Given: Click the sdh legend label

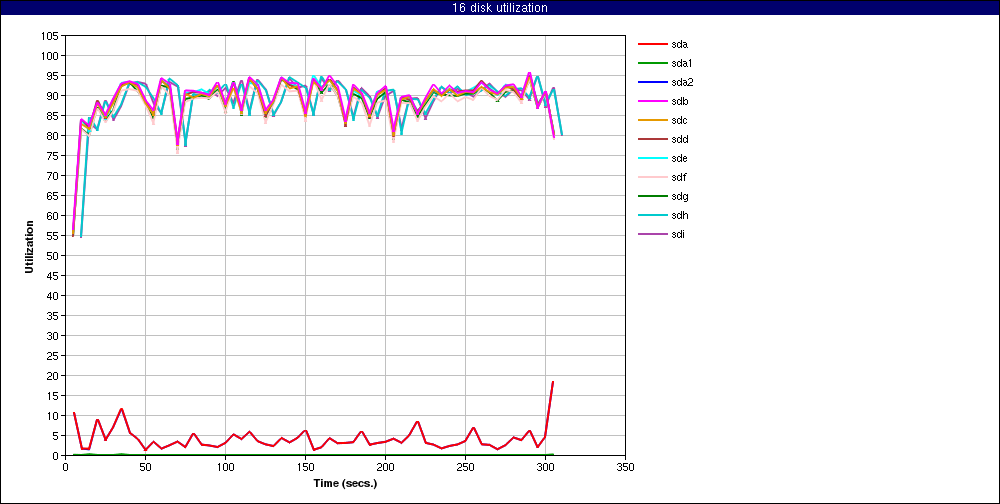Looking at the screenshot, I should point(679,215).
